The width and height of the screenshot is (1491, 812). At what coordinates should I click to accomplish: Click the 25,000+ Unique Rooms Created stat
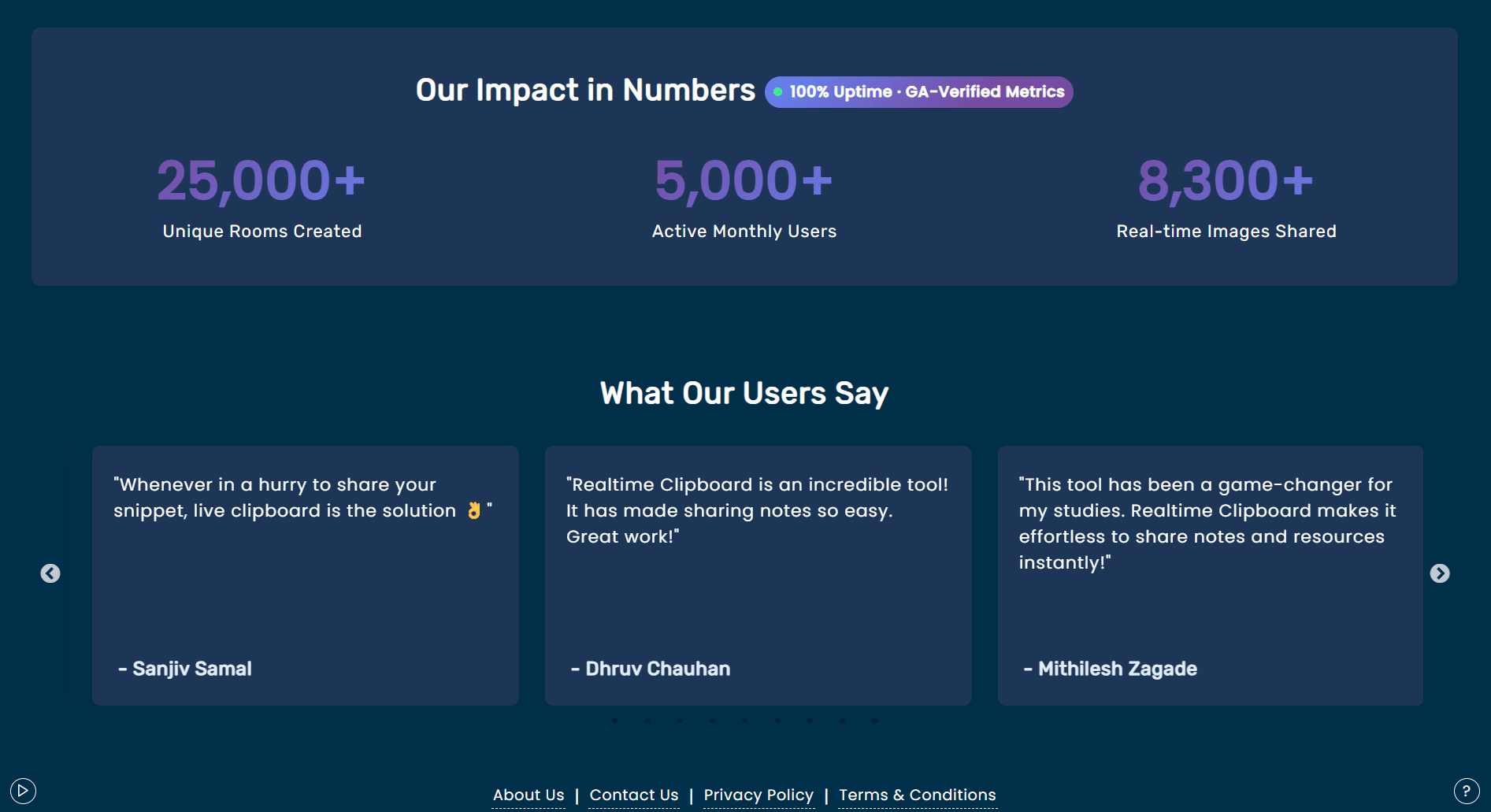coord(261,197)
